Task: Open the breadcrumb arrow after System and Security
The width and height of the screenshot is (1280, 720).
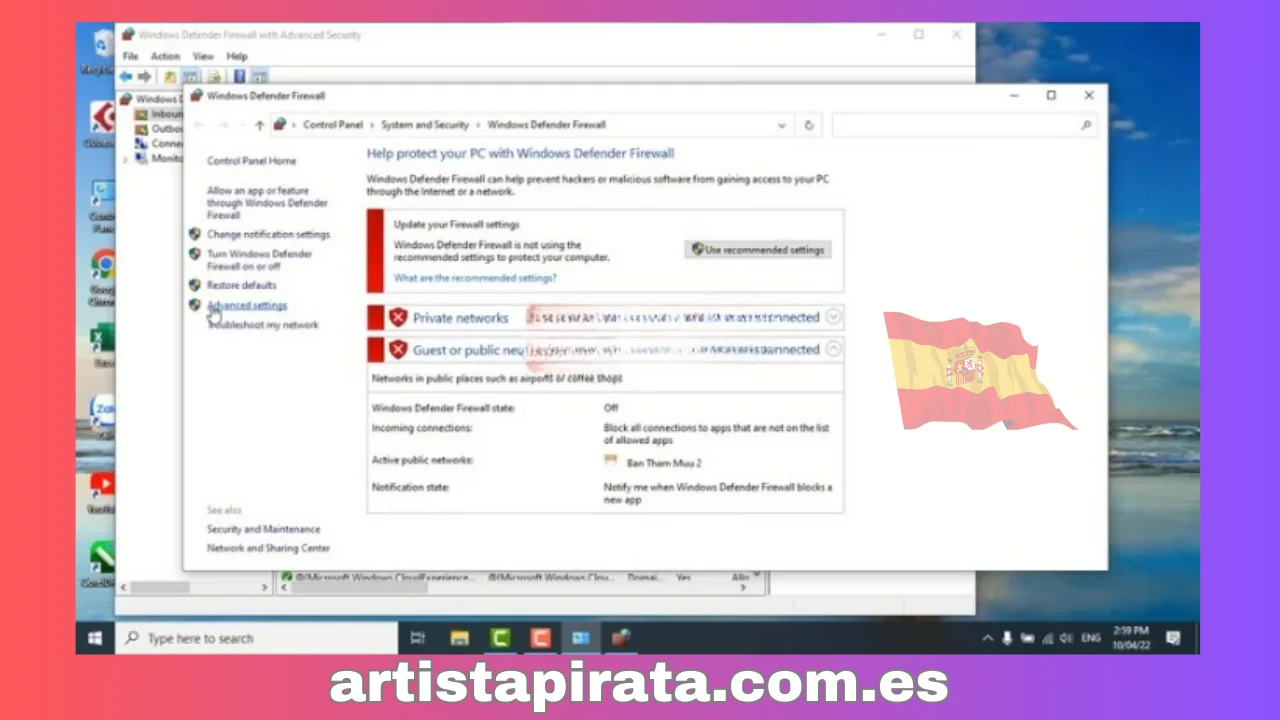Action: click(x=478, y=125)
